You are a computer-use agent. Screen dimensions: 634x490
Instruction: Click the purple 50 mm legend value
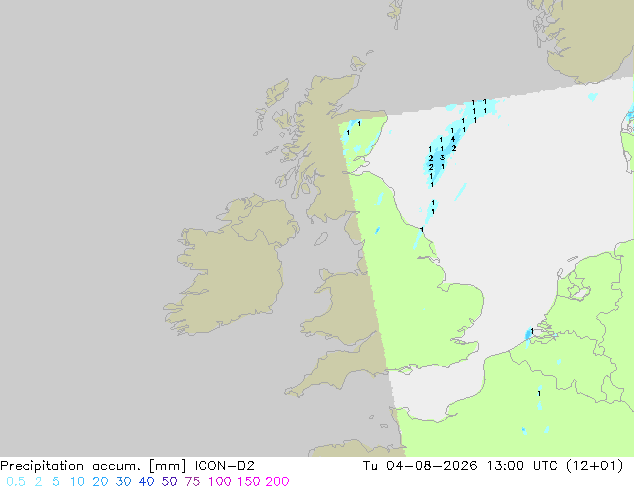pos(169,482)
